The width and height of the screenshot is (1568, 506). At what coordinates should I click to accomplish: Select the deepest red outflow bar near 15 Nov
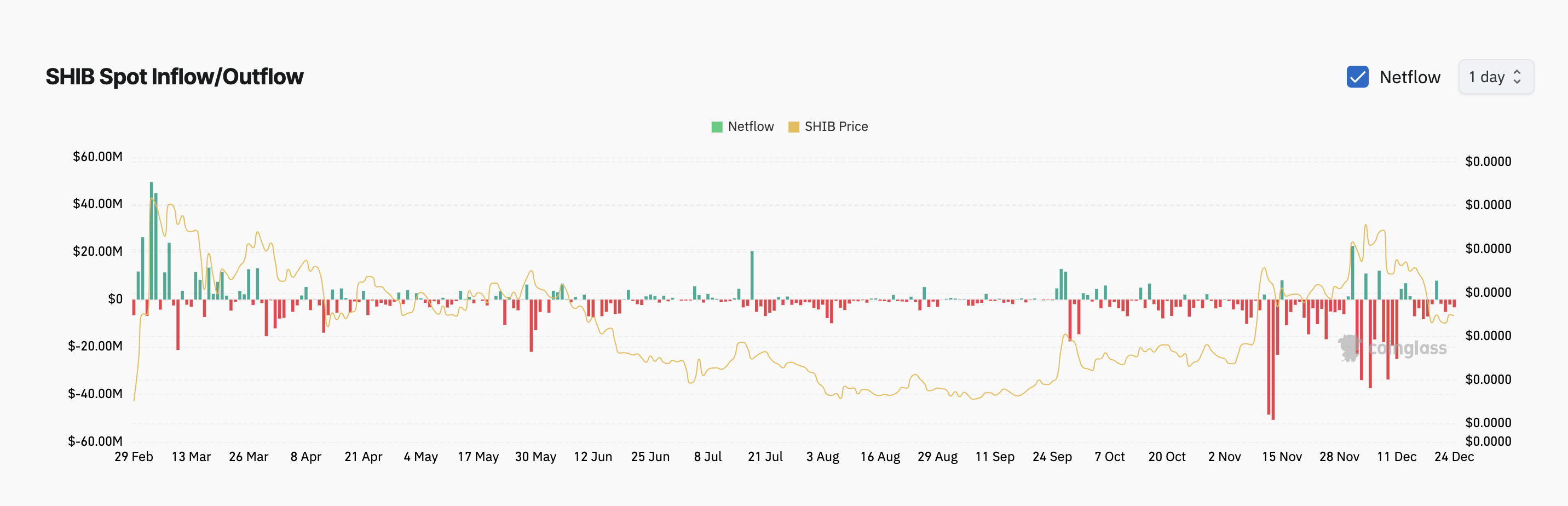(x=1273, y=359)
